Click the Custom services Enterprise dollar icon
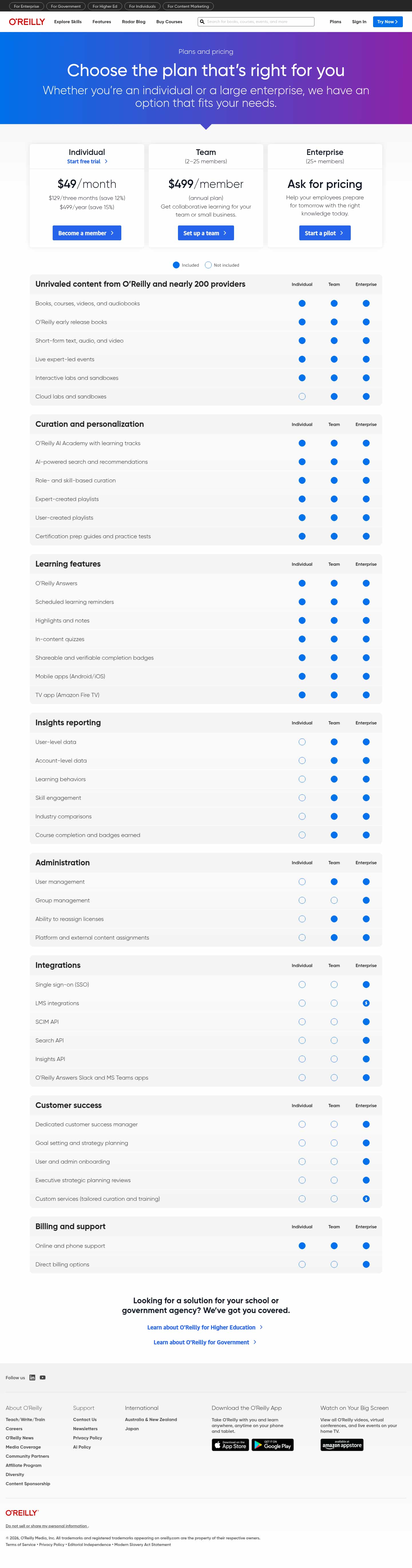412x1568 pixels. pos(366,1198)
